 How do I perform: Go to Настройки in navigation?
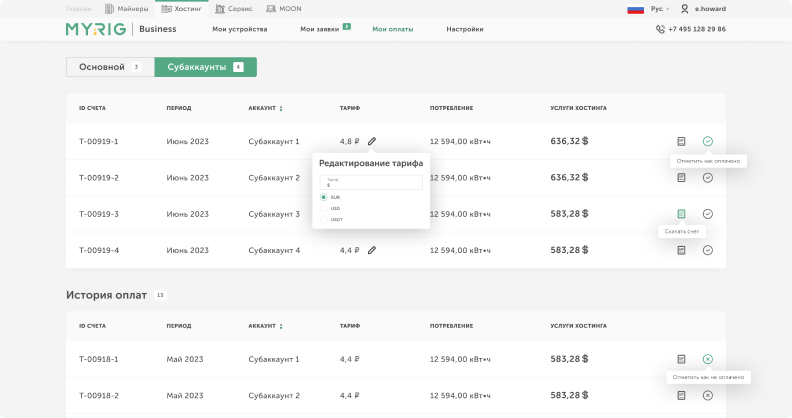(464, 29)
